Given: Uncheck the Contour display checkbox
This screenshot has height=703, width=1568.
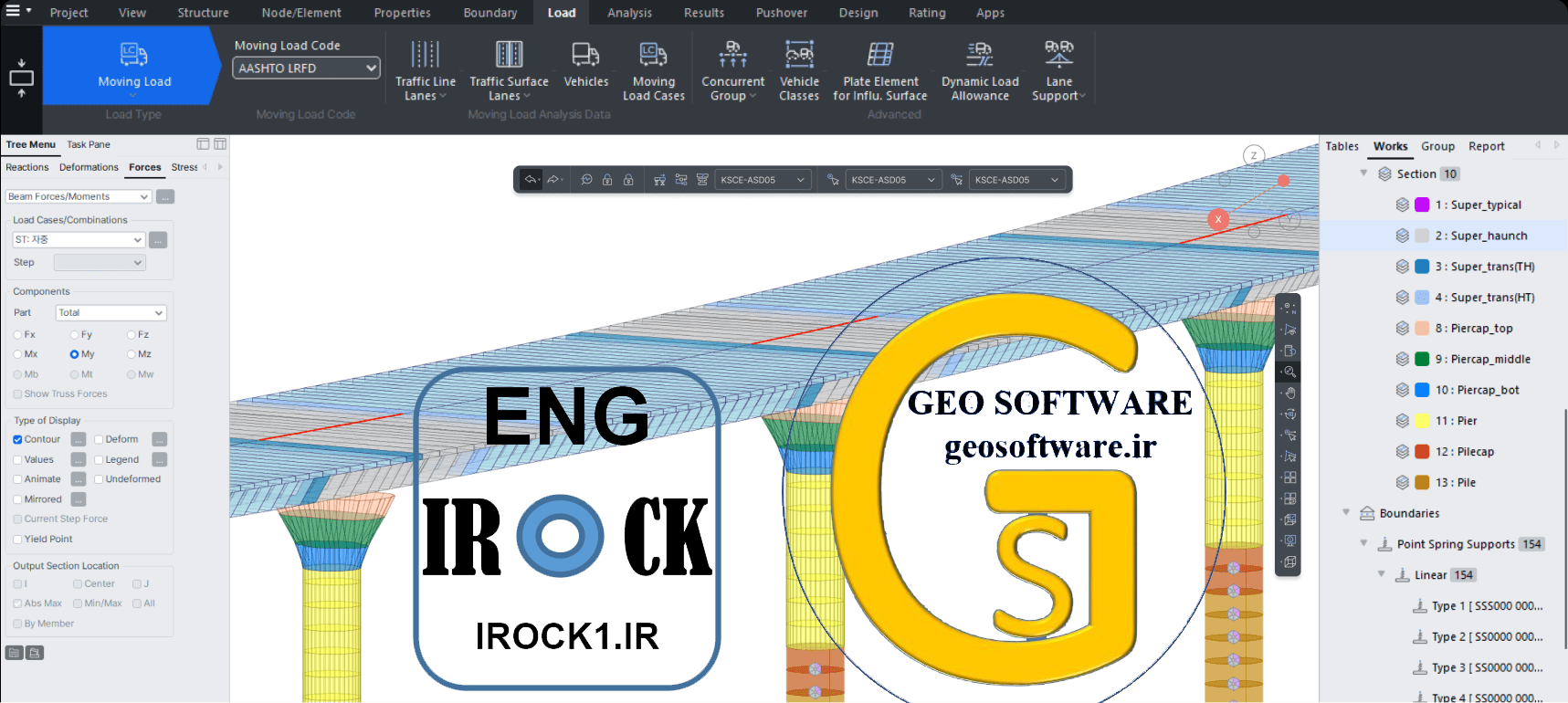Looking at the screenshot, I should point(17,439).
